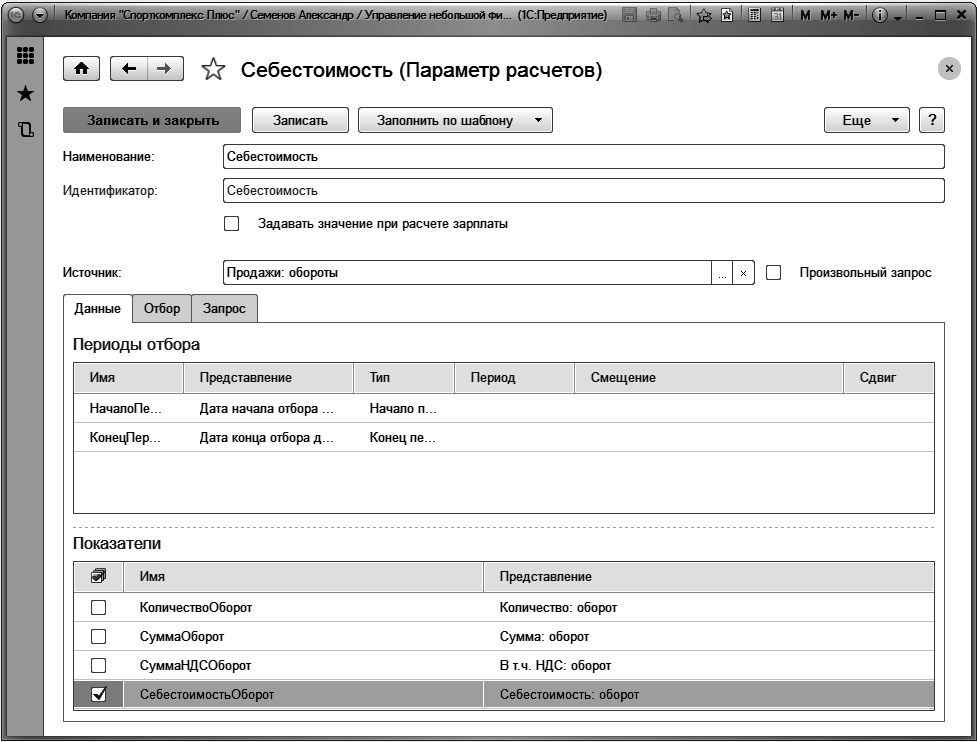Click into the Идентификатор input field
Viewport: 977px width, 742px height.
coord(583,191)
